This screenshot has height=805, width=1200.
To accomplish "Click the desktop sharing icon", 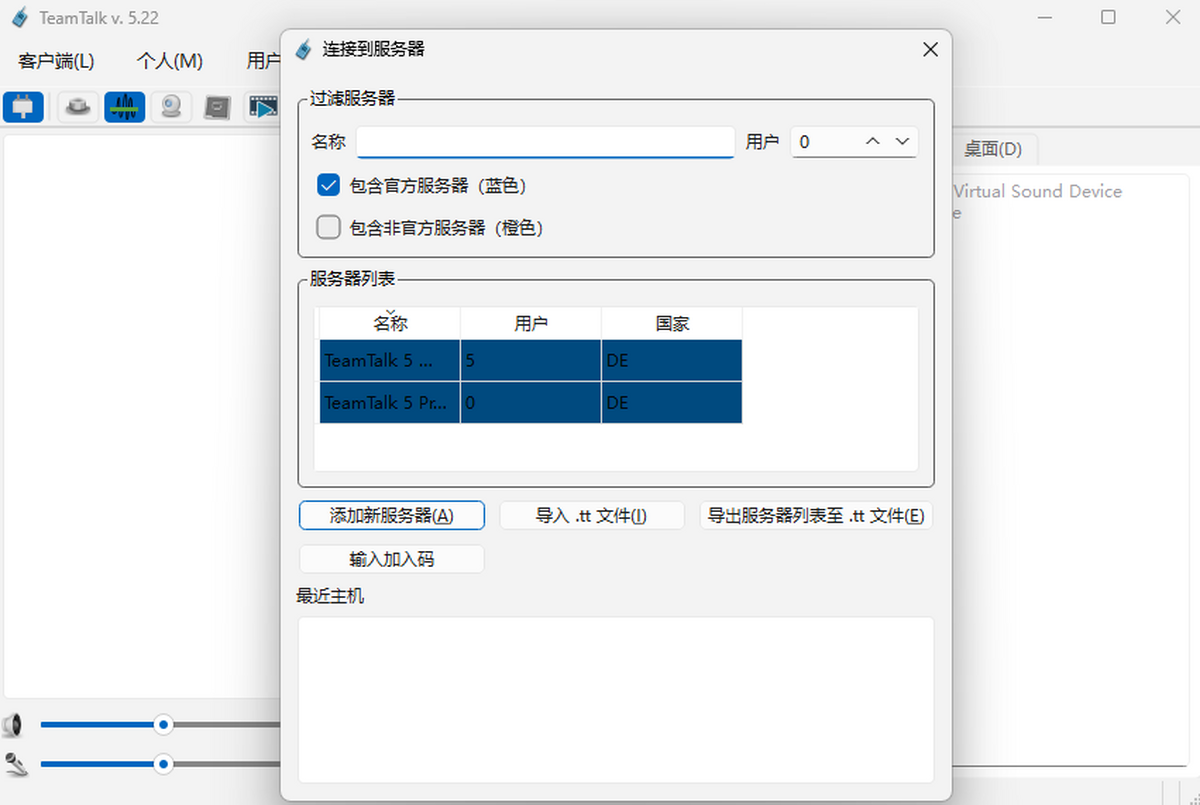I will [218, 106].
